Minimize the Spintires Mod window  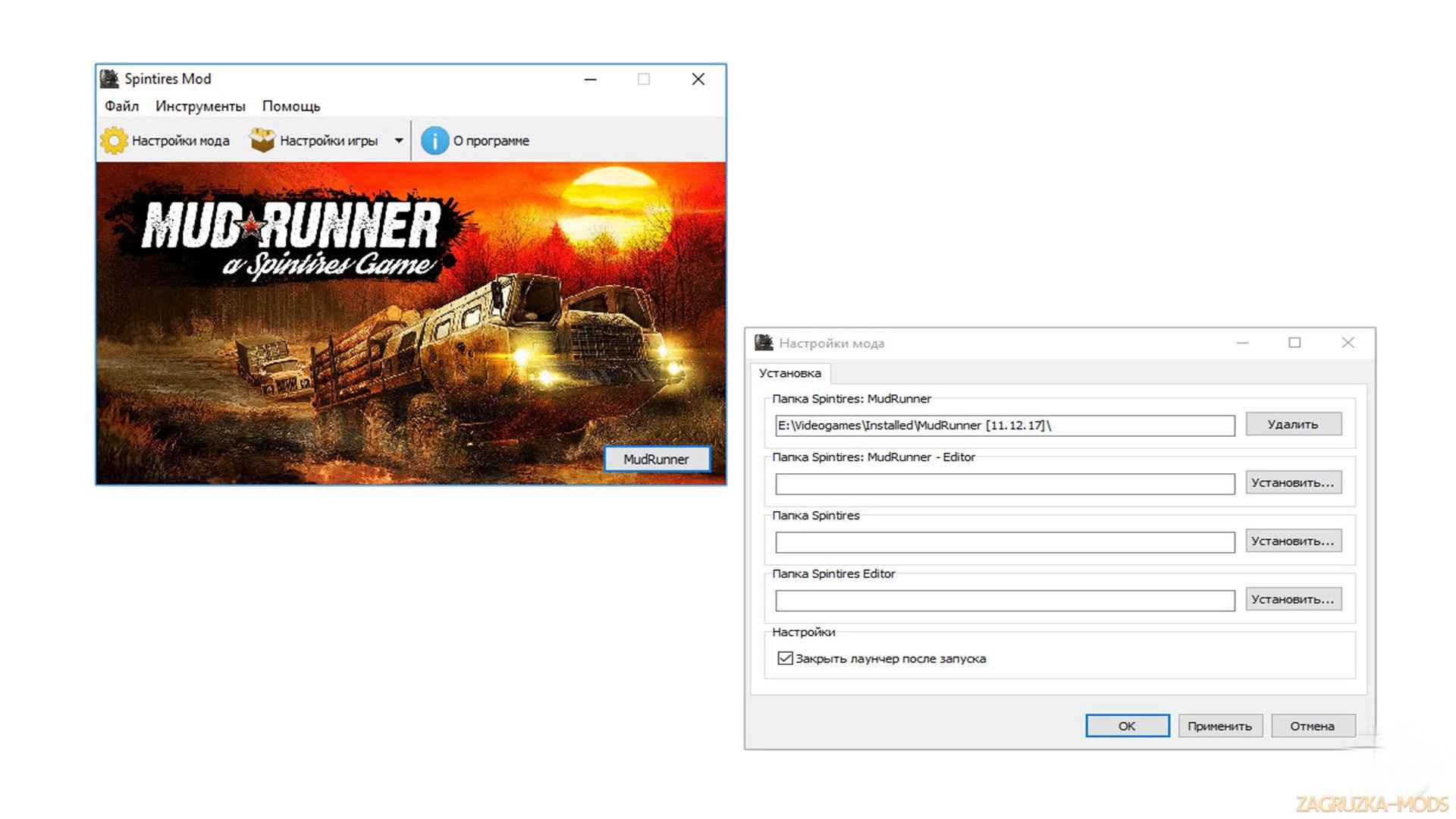[591, 79]
